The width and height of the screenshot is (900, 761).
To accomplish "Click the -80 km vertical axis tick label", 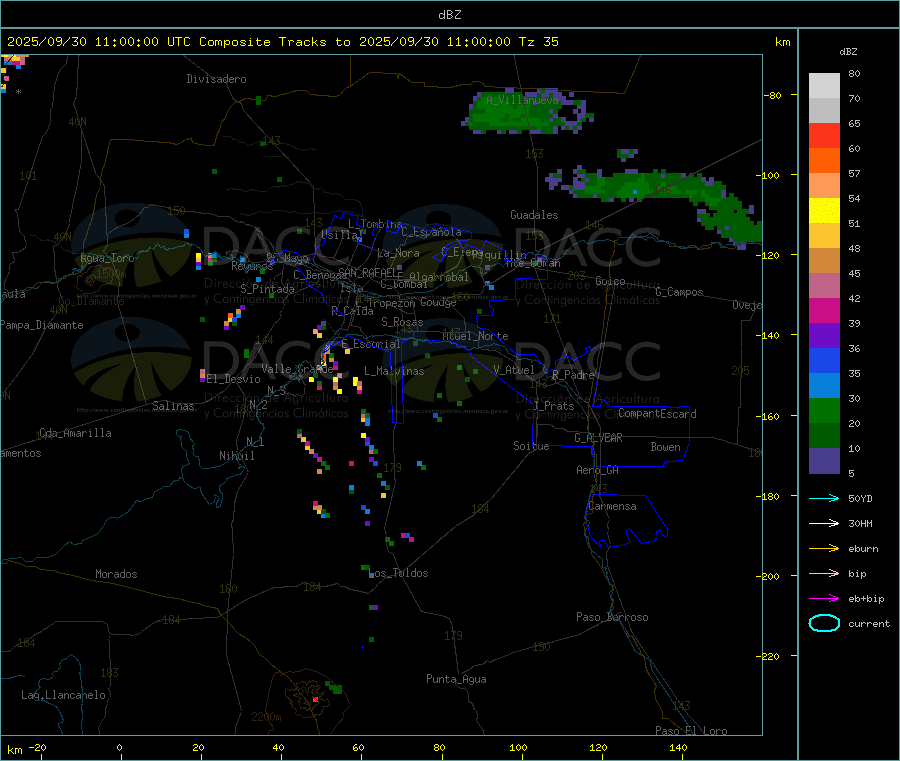I will 773,95.
